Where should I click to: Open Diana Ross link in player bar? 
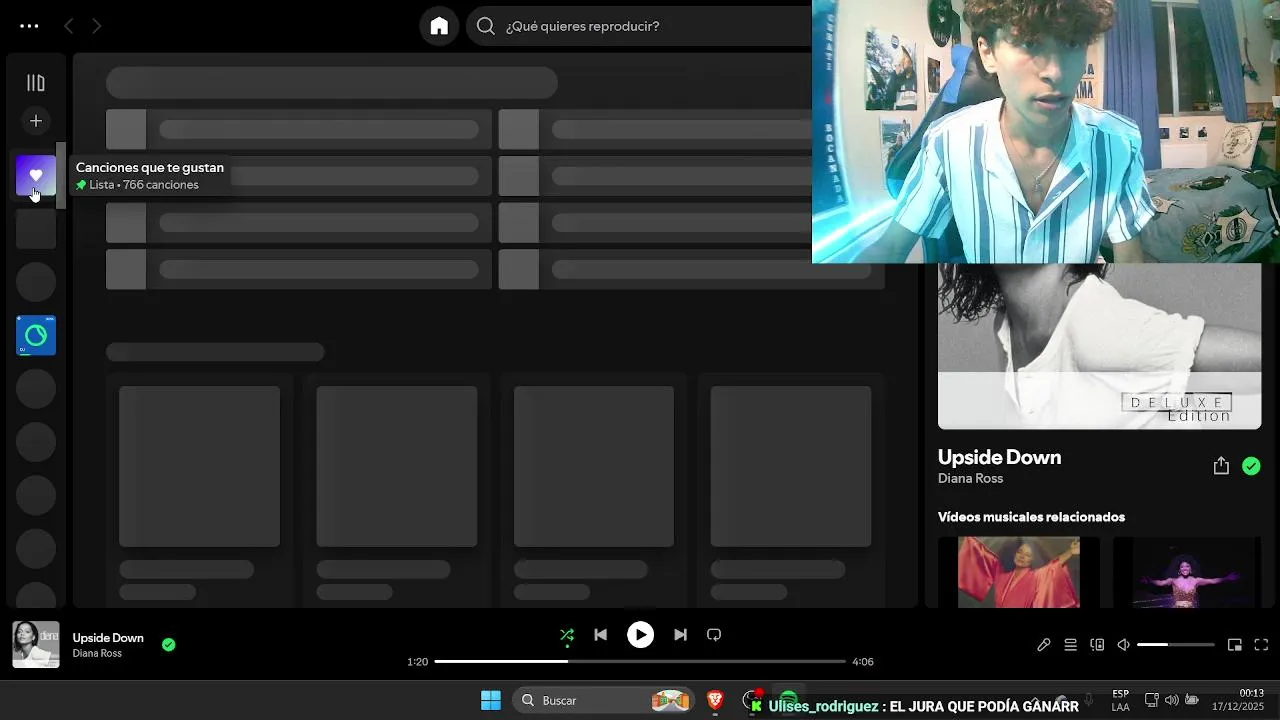coord(97,654)
